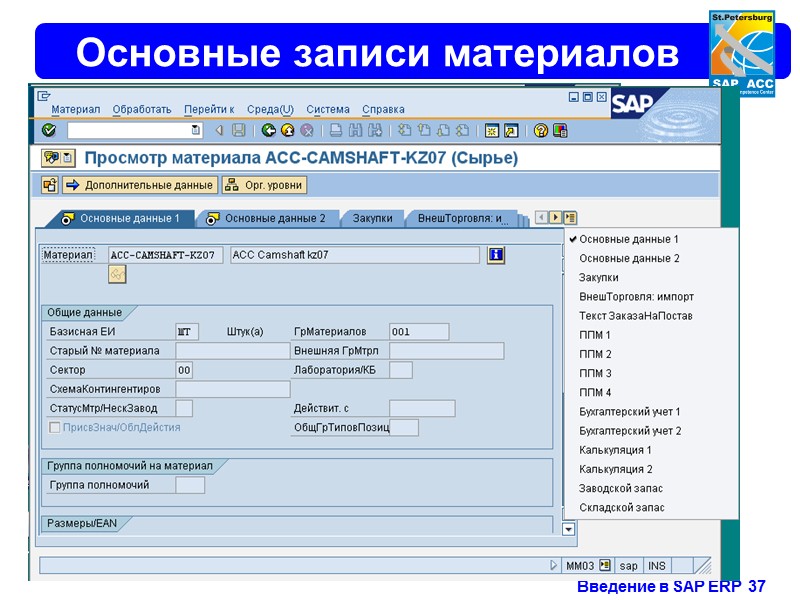Click the Сектор field
The width and height of the screenshot is (800, 600).
(x=184, y=370)
